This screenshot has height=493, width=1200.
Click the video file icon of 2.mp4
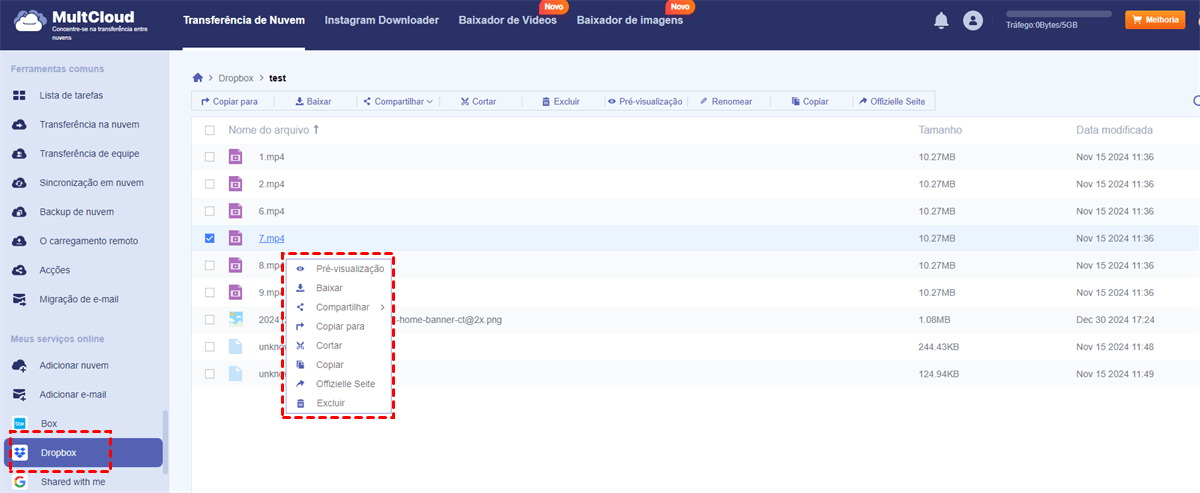(x=235, y=184)
